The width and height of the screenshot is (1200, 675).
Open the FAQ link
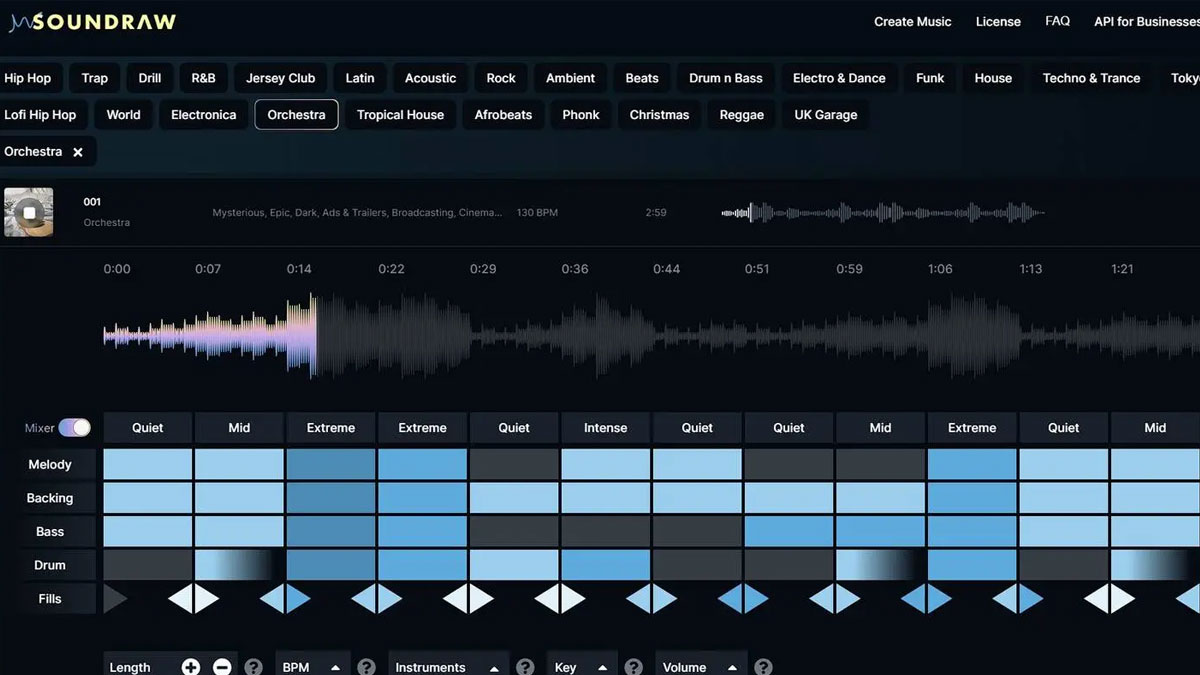point(1057,21)
